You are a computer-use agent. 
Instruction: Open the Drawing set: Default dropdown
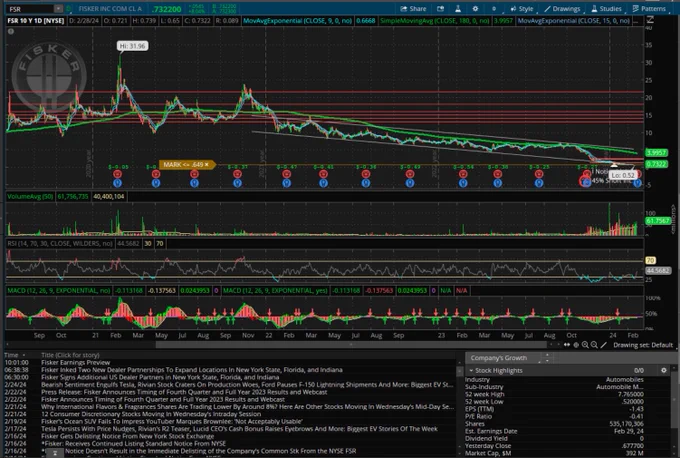[643, 345]
